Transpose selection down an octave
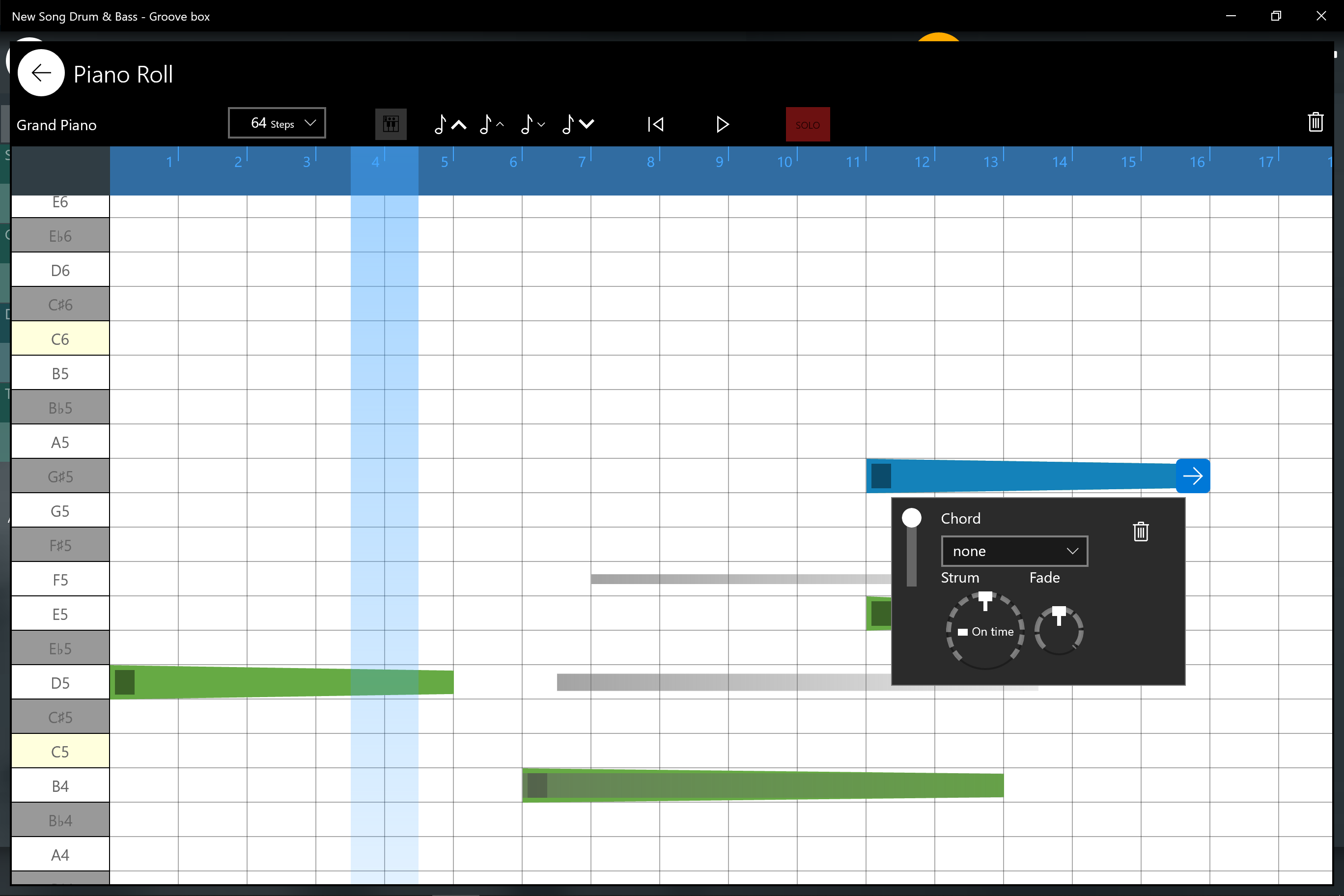 click(x=577, y=124)
